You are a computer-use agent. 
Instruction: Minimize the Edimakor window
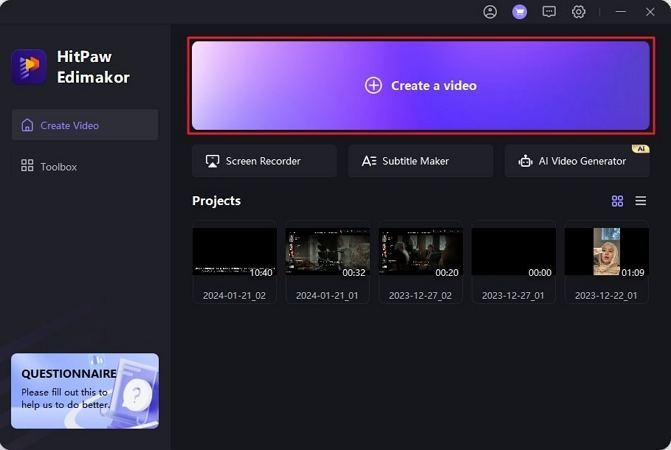pos(621,12)
